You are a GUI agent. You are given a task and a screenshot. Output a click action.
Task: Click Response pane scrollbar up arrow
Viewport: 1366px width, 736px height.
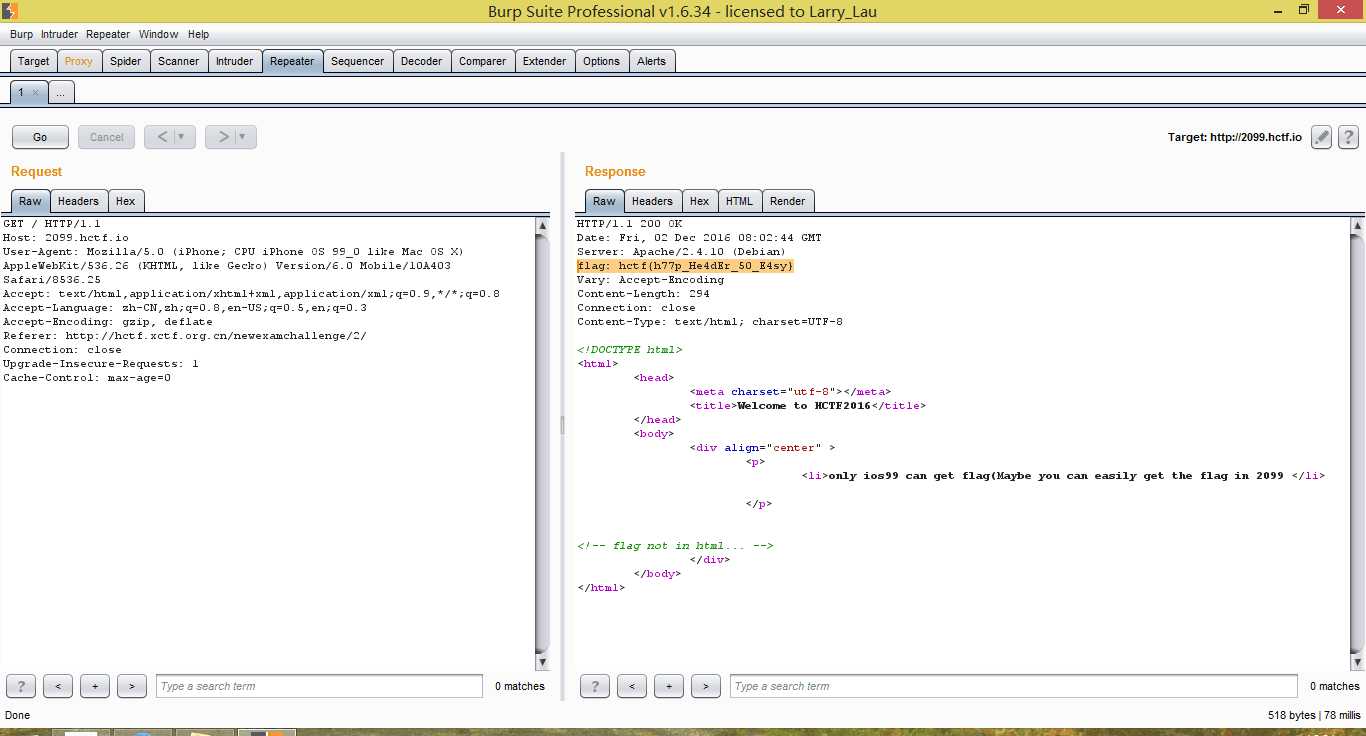(1356, 226)
